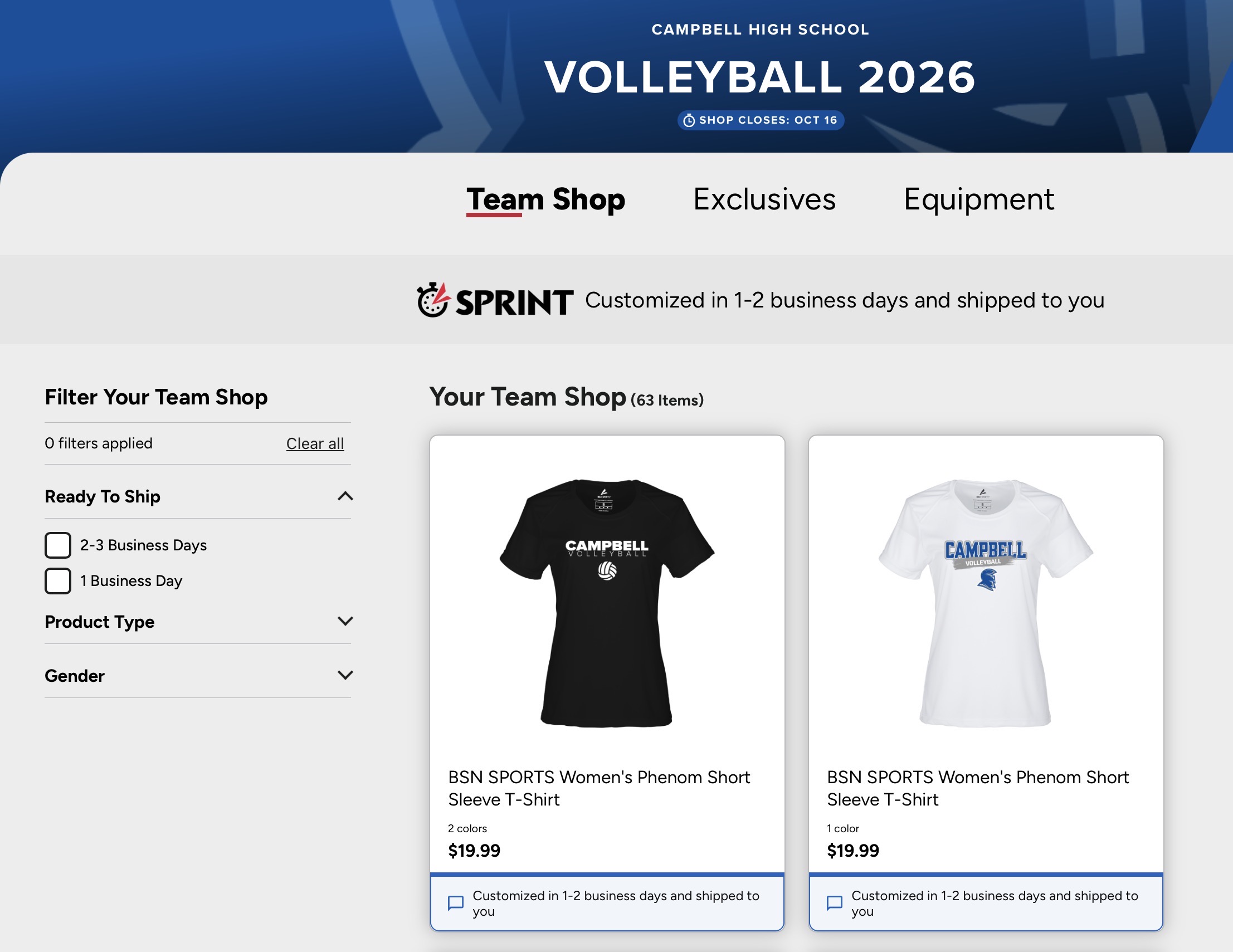Enable the 2-3 Business Days filter
This screenshot has height=952, width=1233.
point(57,545)
